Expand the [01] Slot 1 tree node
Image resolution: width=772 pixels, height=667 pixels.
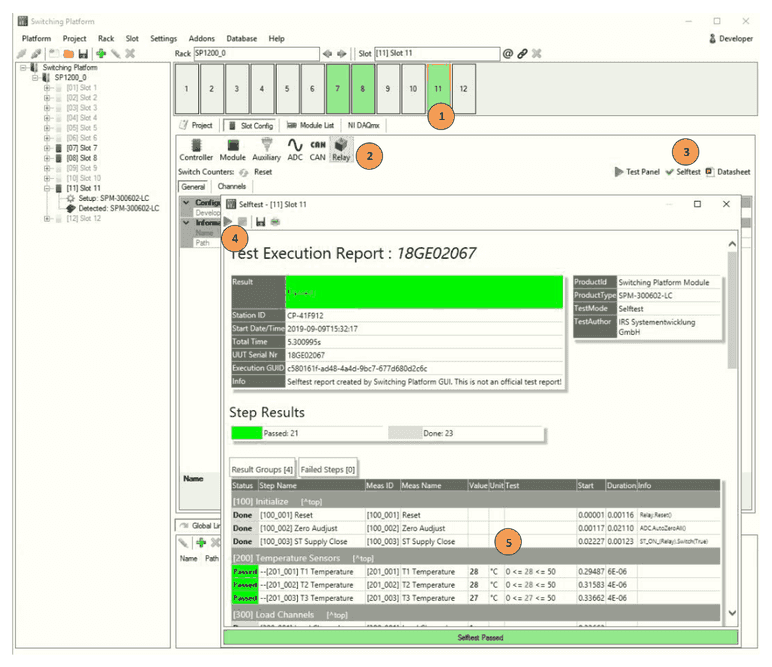(47, 88)
